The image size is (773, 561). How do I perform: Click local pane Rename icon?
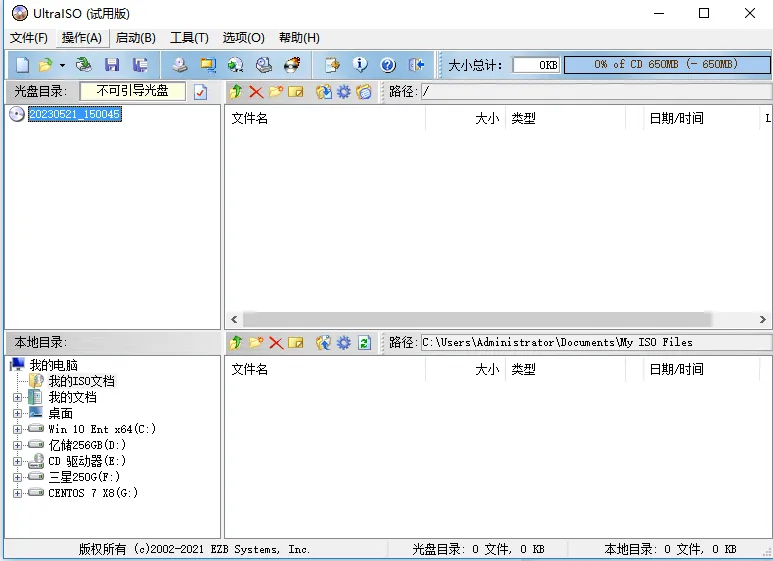(x=296, y=343)
